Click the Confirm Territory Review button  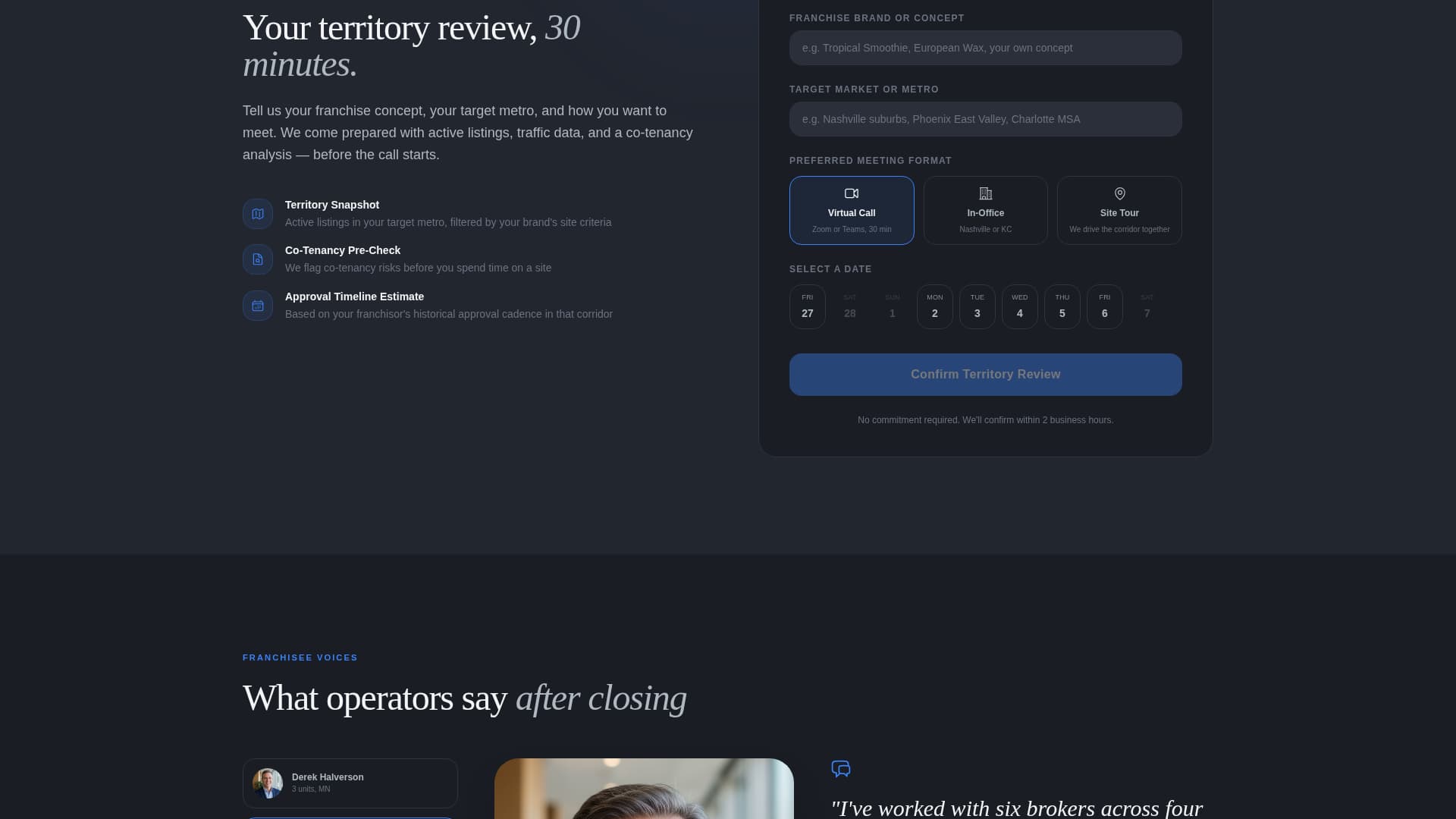coord(985,374)
